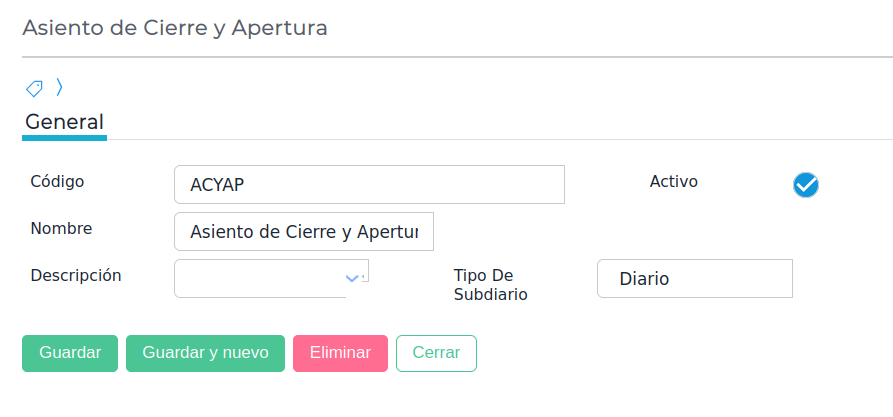Click the breadcrumb chevron arrow icon
The image size is (893, 417).
click(59, 88)
